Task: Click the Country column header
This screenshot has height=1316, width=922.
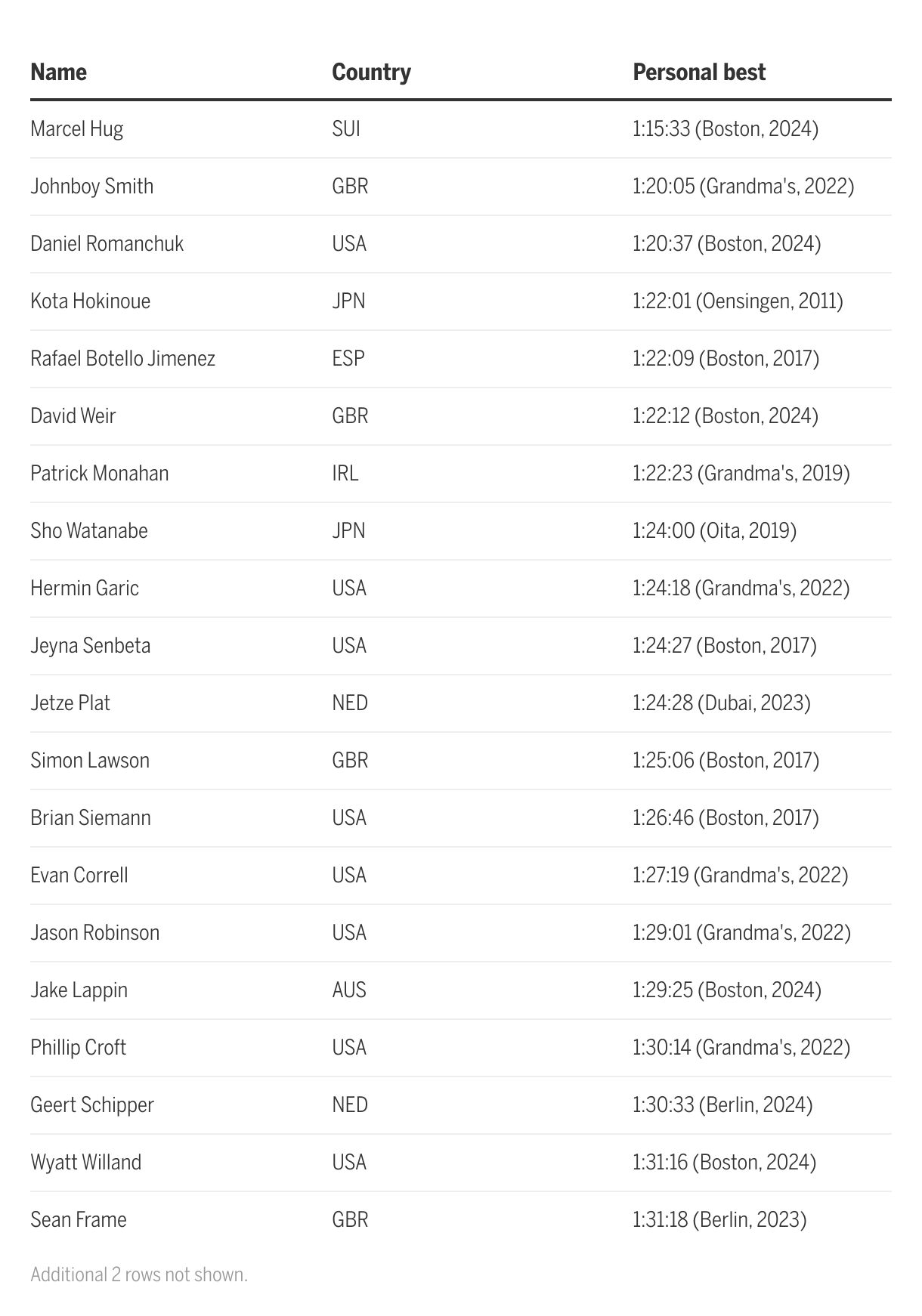Action: (x=371, y=72)
